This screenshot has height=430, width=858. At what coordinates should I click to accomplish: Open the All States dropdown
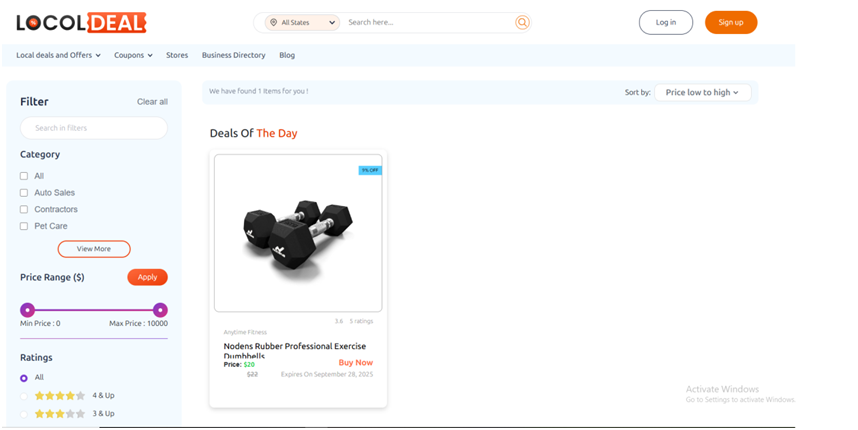click(303, 22)
